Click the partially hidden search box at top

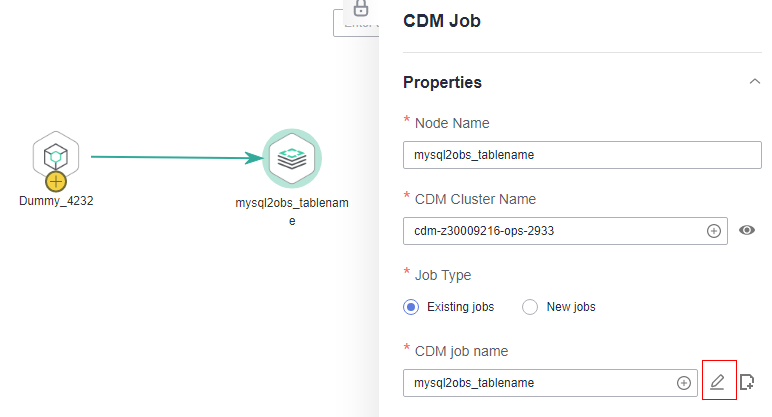click(356, 23)
